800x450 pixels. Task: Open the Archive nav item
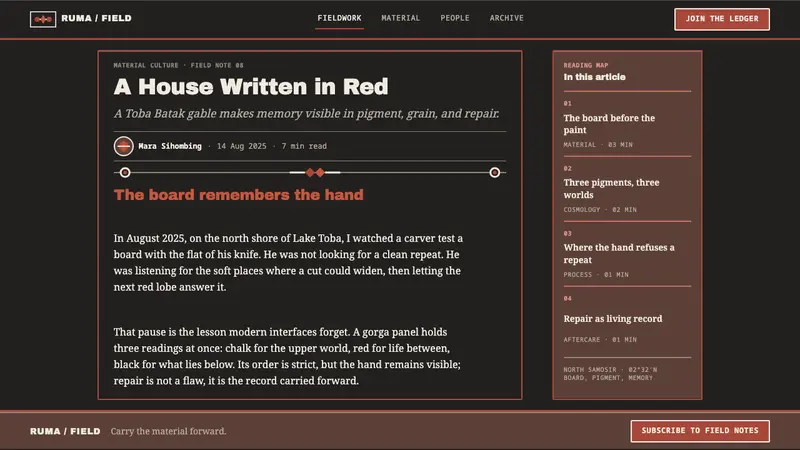click(x=507, y=18)
